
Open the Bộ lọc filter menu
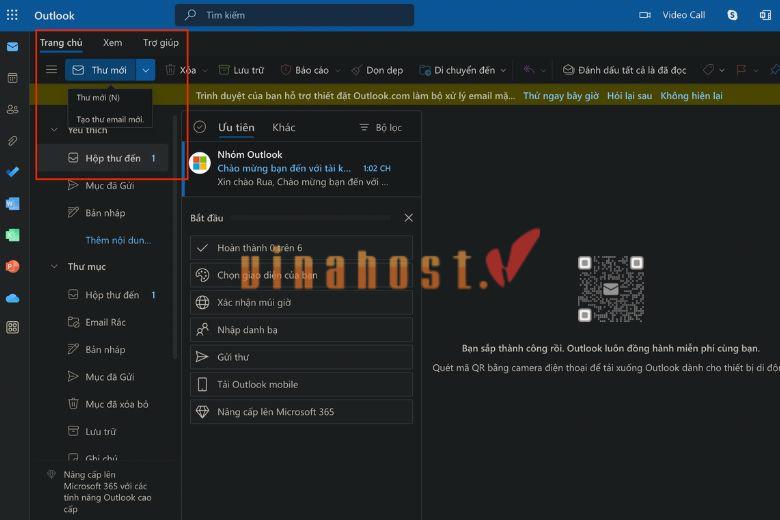tap(381, 127)
